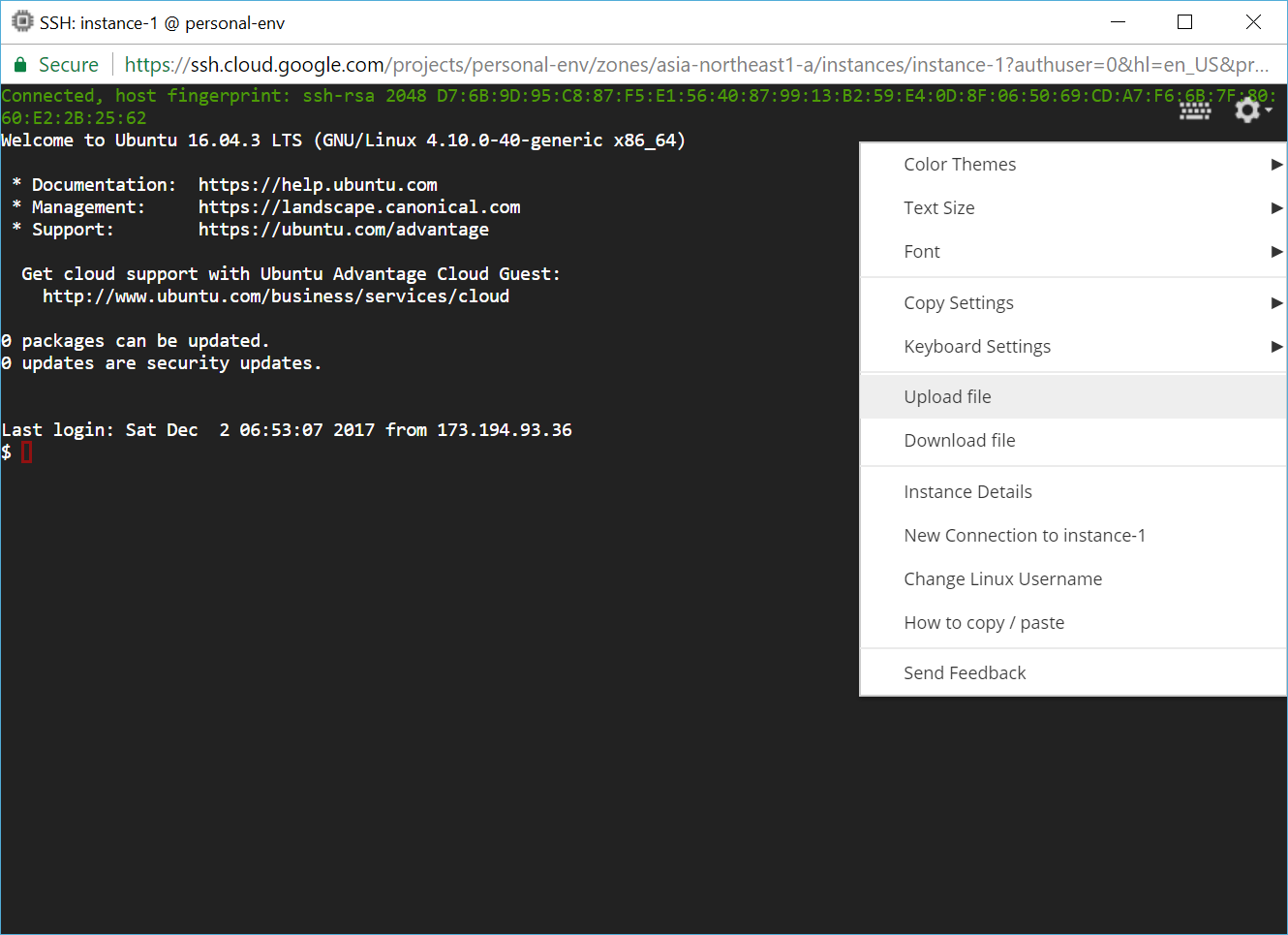Expand the Font submenu arrow
The height and width of the screenshot is (935, 1288).
[1276, 252]
